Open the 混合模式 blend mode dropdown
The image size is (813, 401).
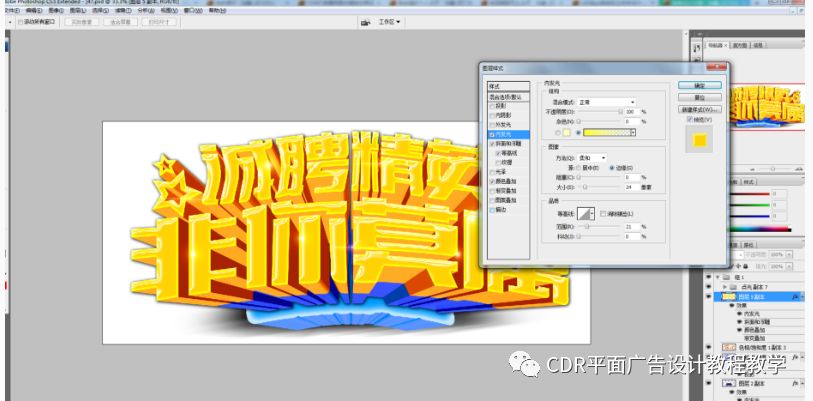pyautogui.click(x=607, y=102)
